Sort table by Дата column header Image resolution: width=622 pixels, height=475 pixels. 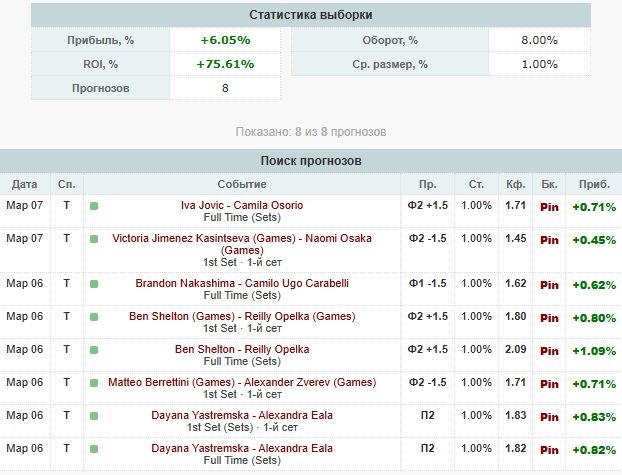pos(25,185)
